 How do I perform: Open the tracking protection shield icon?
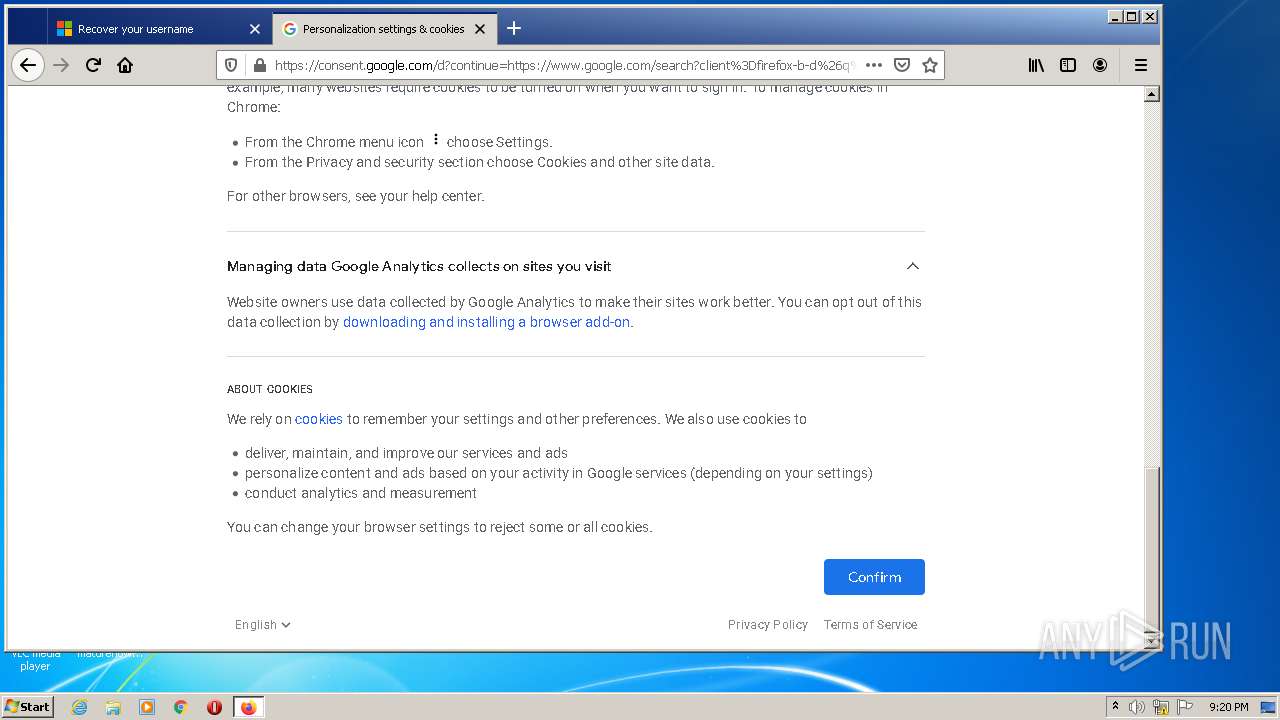click(231, 65)
